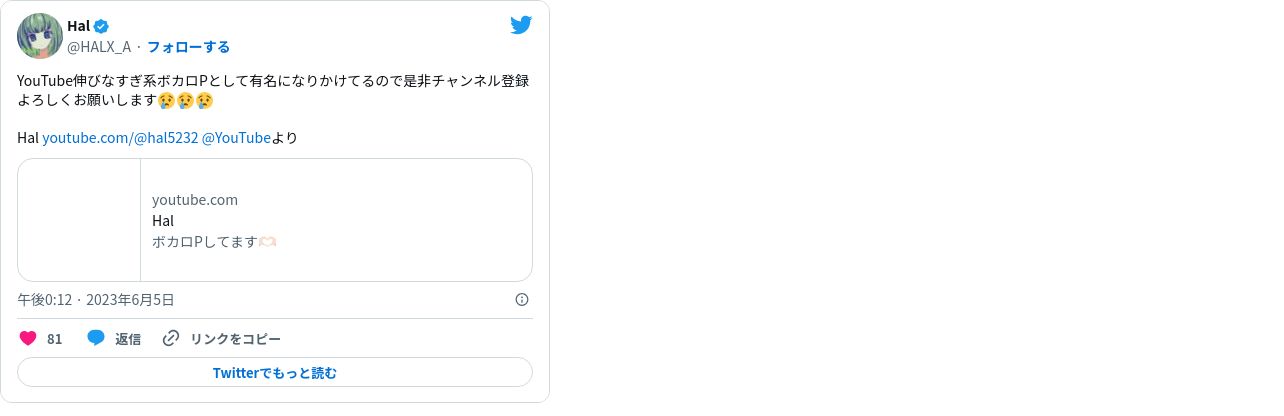Click the リンクをコピー label
Viewport: 1284px width, 416px height.
click(235, 339)
